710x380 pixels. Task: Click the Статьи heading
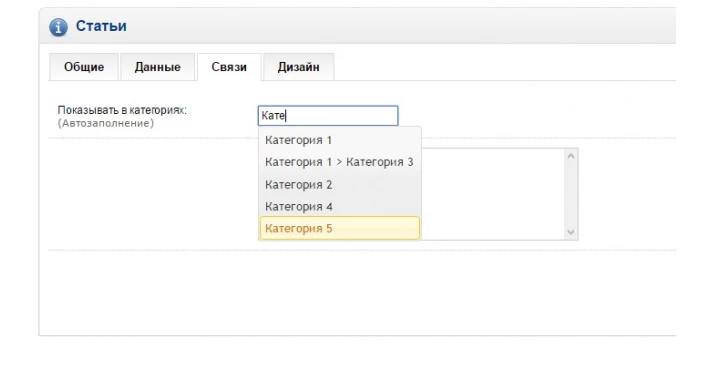pyautogui.click(x=101, y=26)
